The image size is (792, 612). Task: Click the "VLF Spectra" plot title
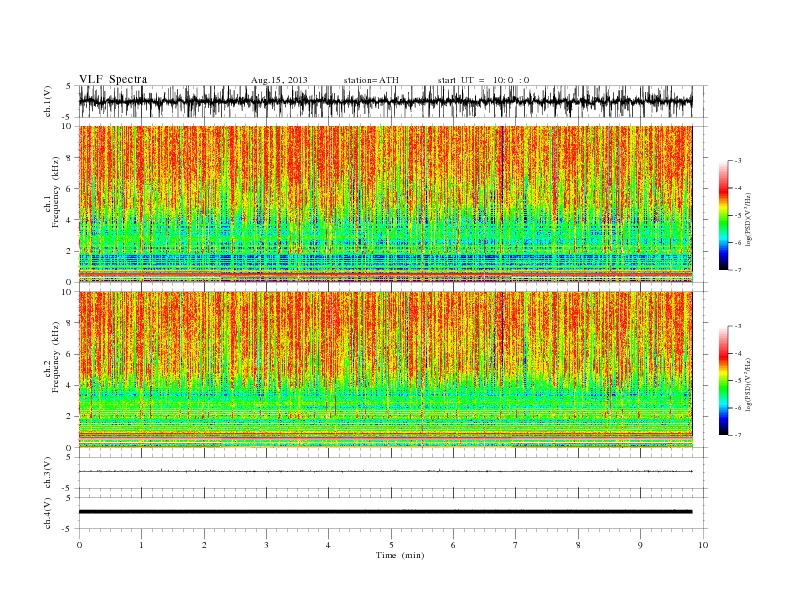[113, 79]
